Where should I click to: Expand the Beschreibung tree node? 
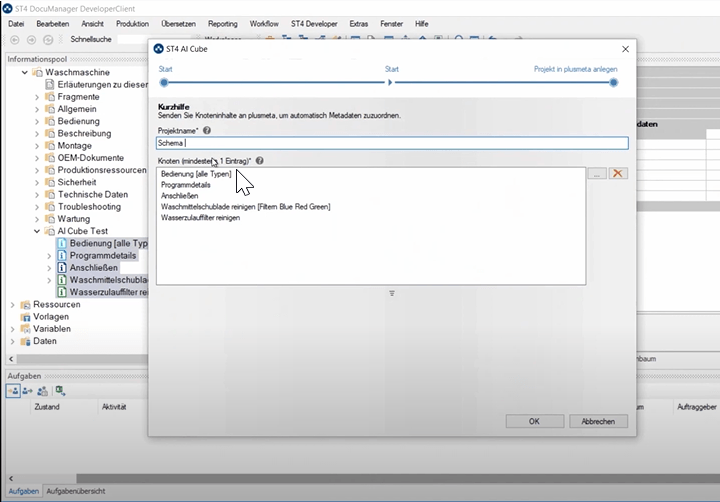(x=37, y=134)
